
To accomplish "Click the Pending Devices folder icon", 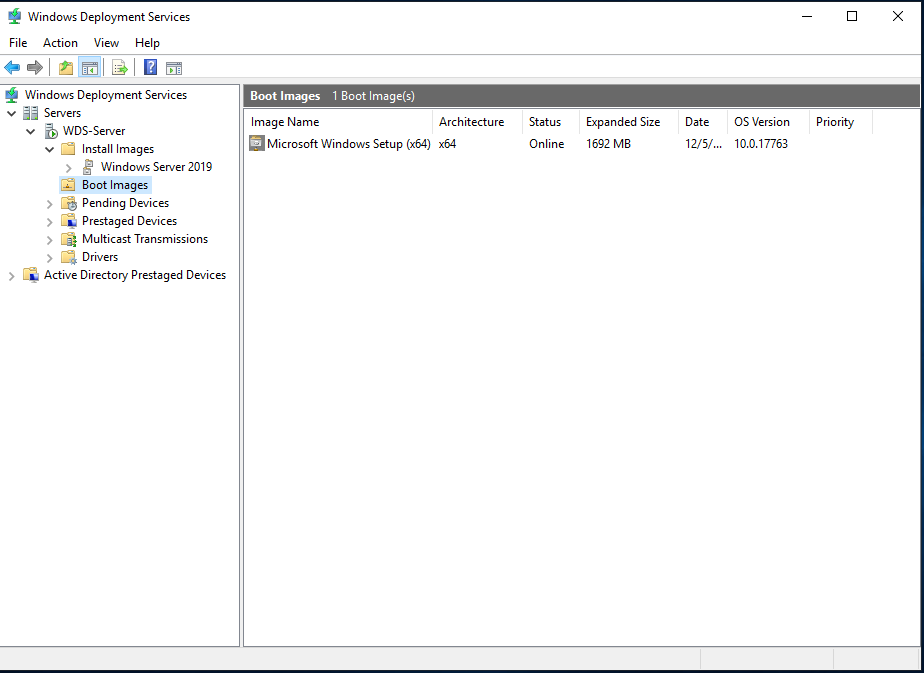I will pyautogui.click(x=69, y=203).
